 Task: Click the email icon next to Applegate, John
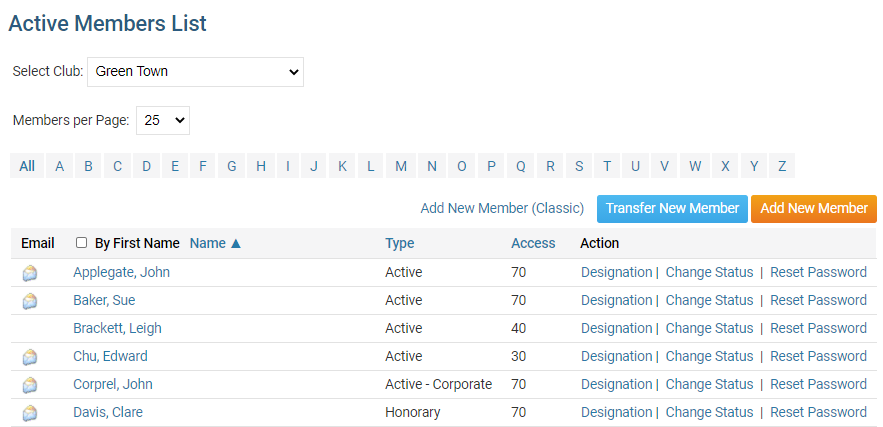[x=30, y=273]
